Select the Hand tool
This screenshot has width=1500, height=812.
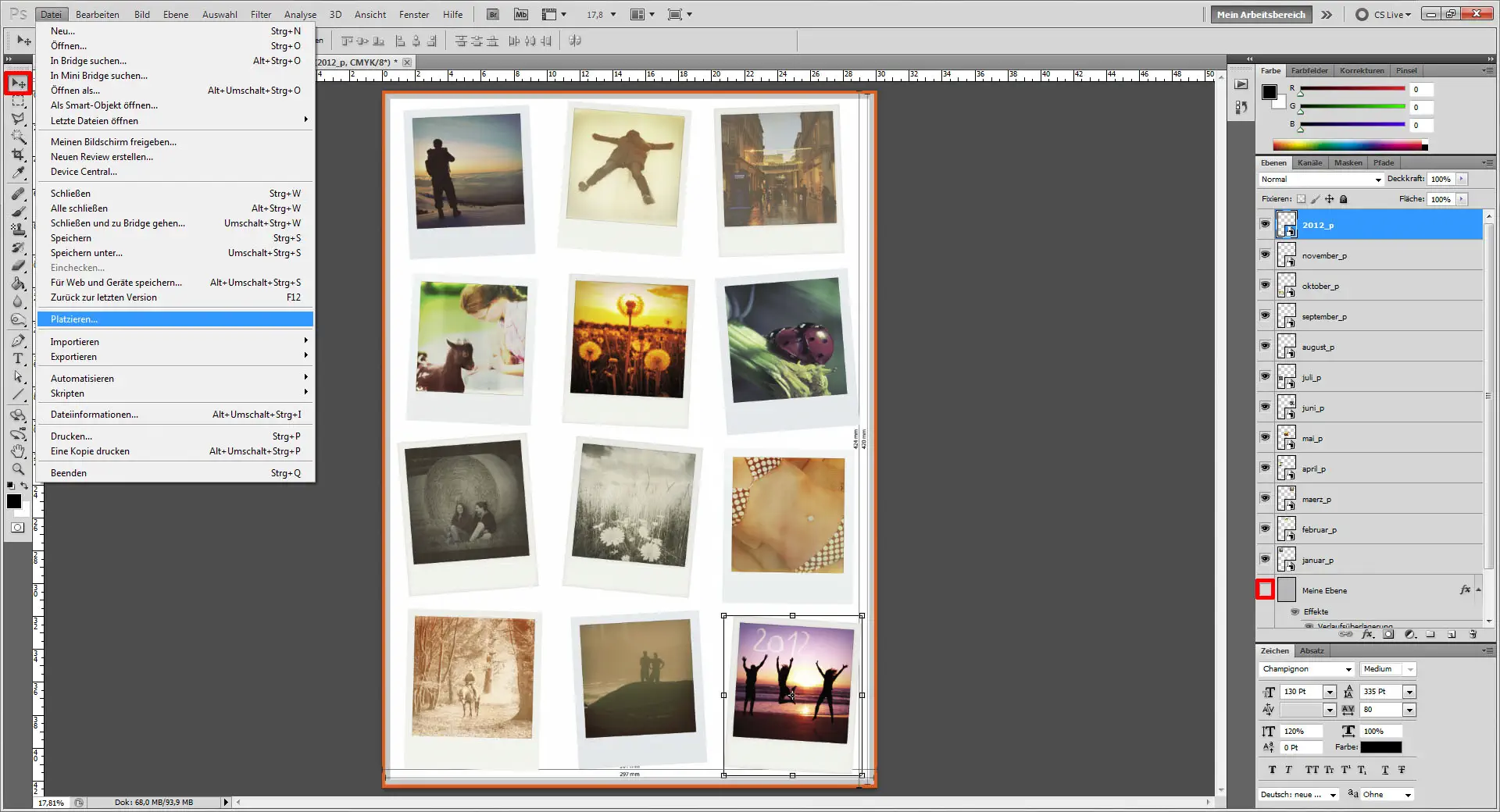click(18, 451)
